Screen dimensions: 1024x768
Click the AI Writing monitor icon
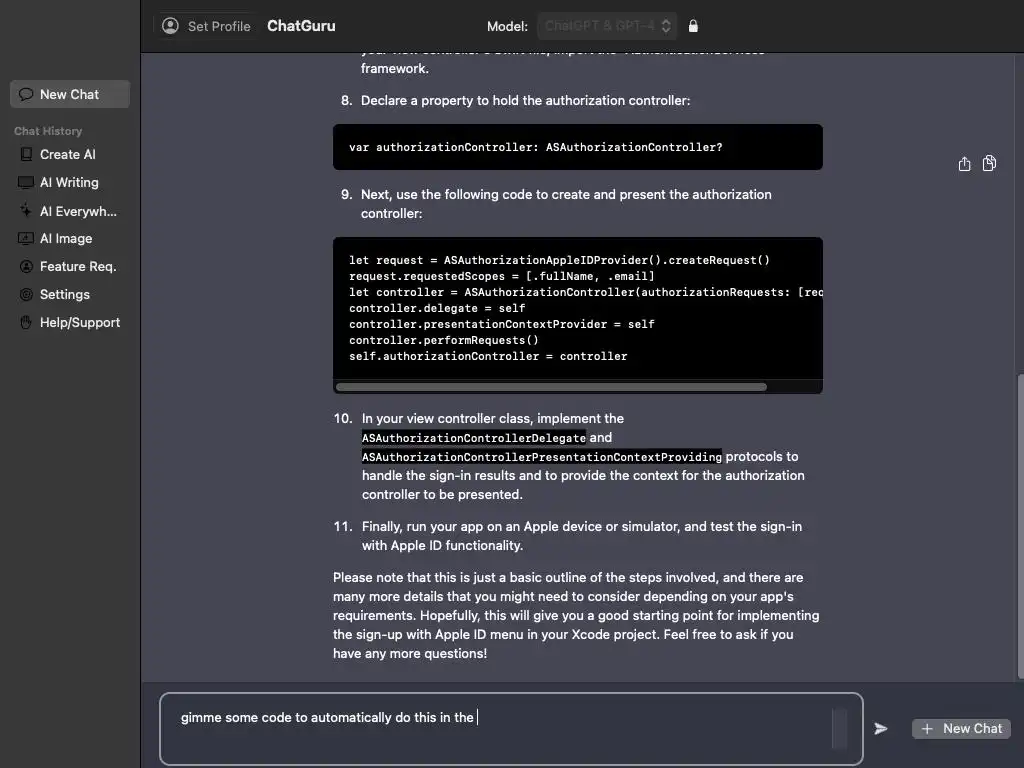tap(26, 182)
